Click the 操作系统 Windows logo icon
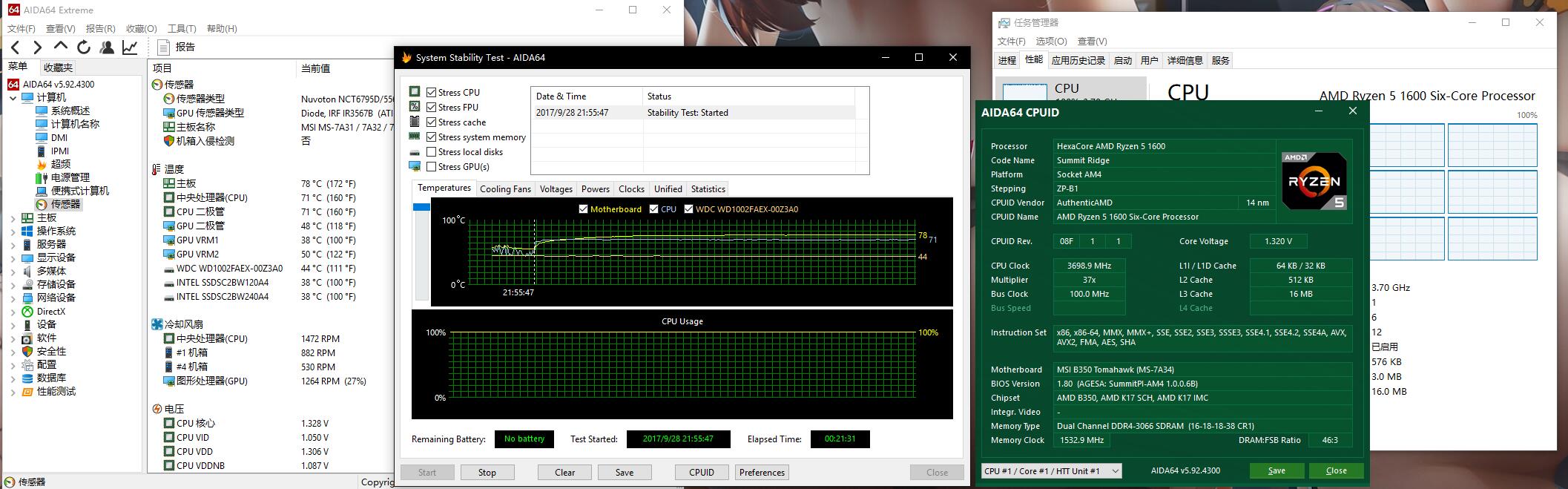Image resolution: width=1568 pixels, height=489 pixels. pyautogui.click(x=27, y=232)
